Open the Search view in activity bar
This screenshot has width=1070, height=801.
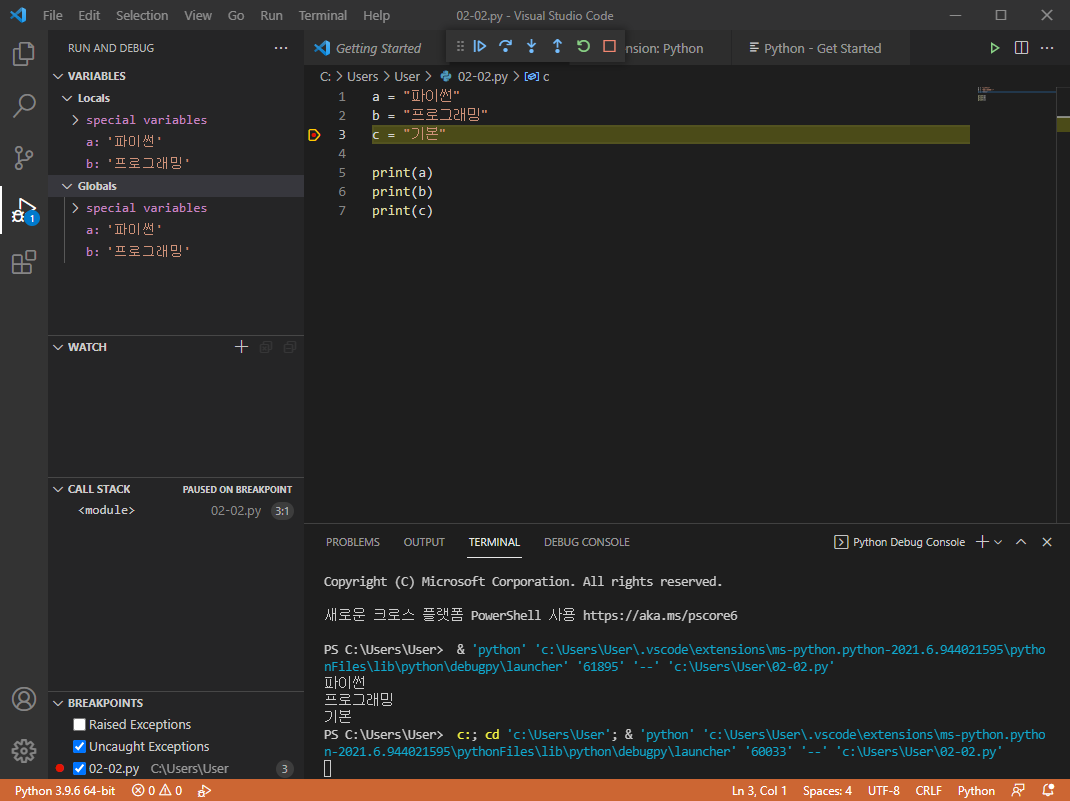coord(24,106)
